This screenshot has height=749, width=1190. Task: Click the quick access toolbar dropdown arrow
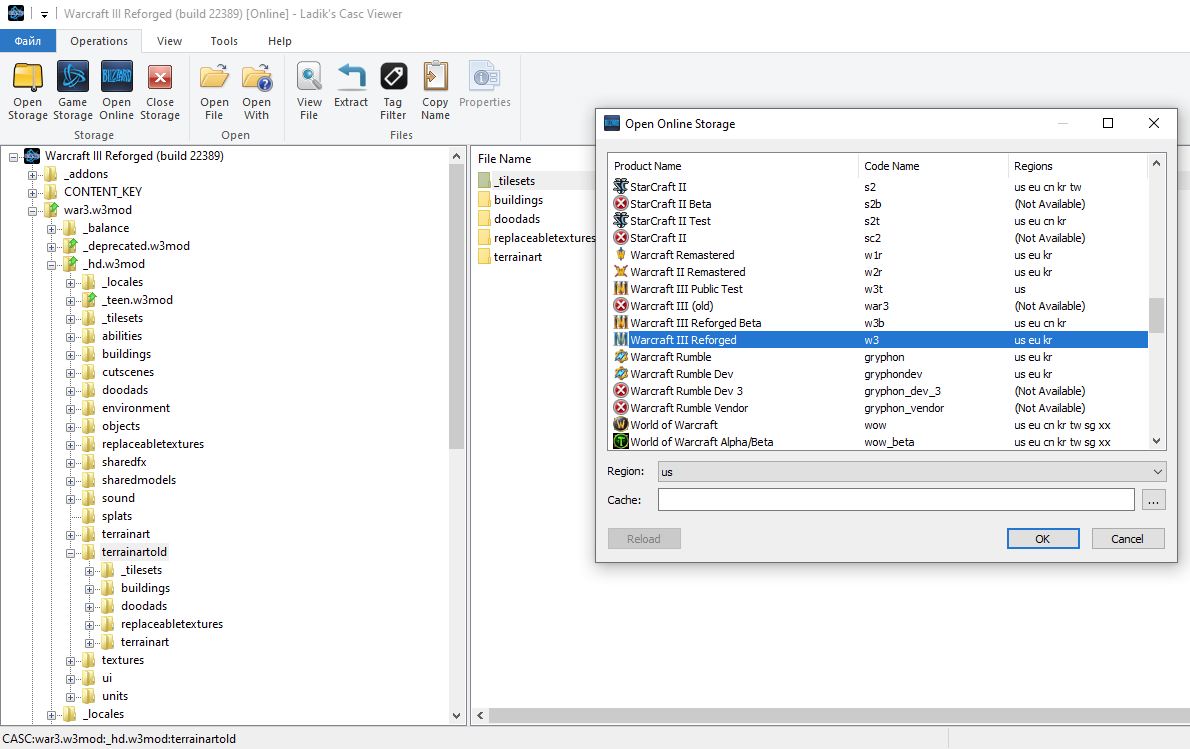coord(44,14)
